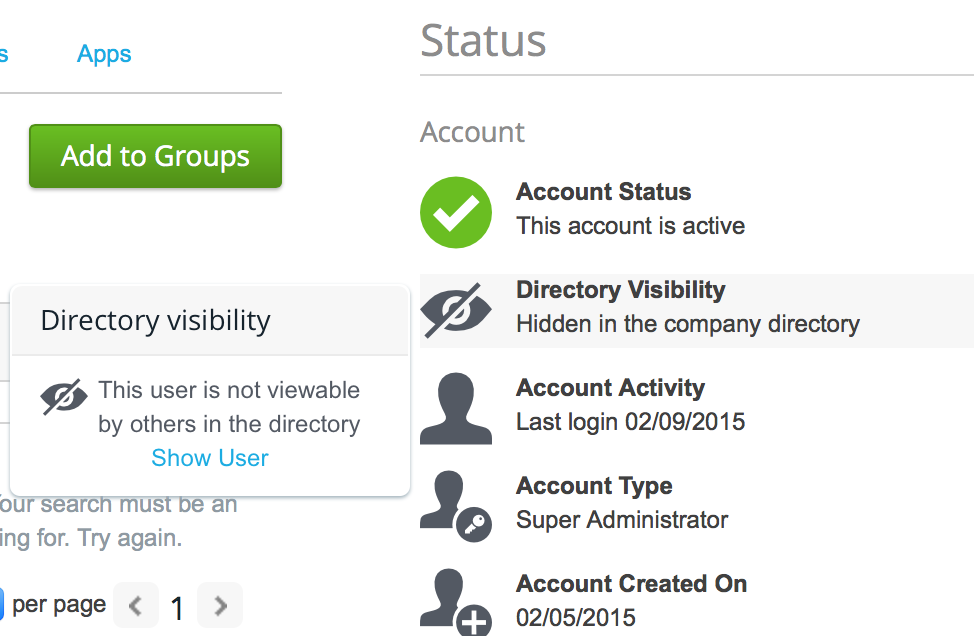Image resolution: width=978 pixels, height=636 pixels.
Task: Open the Apps tab
Action: pos(104,54)
